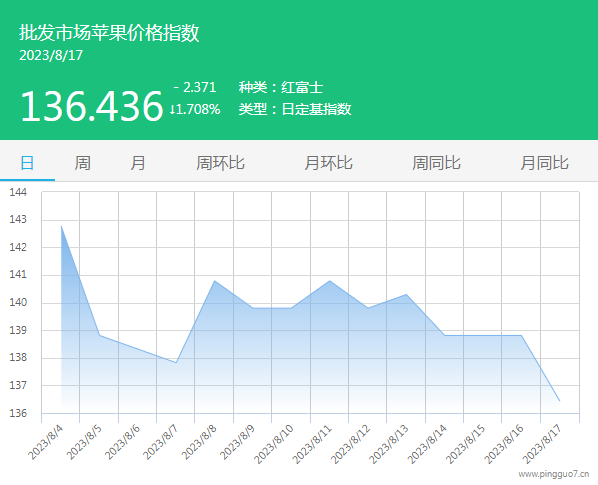
Task: Open the 月同比 tab
Action: coord(545,163)
